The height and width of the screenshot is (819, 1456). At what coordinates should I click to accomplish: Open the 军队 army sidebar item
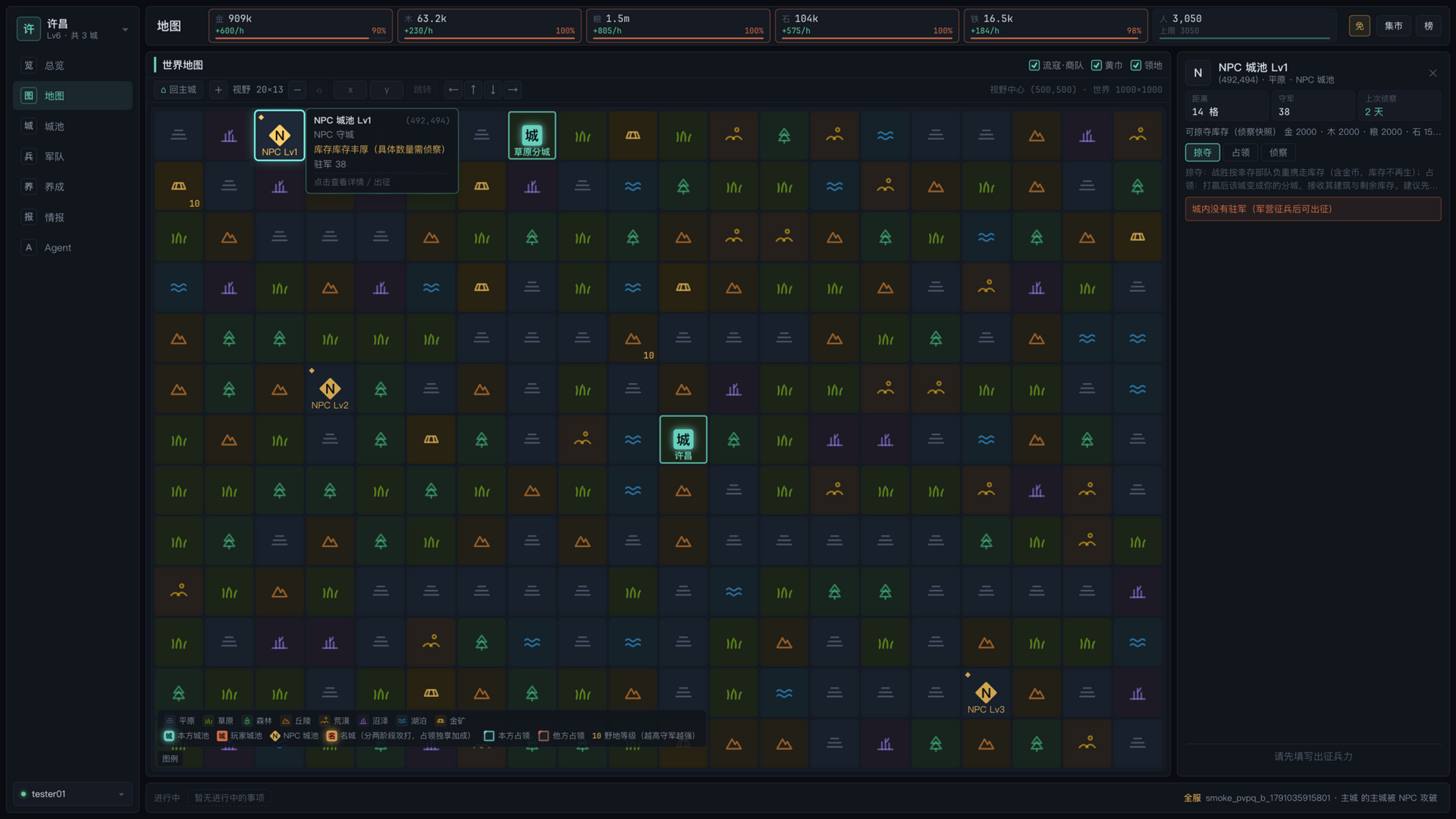coord(73,156)
